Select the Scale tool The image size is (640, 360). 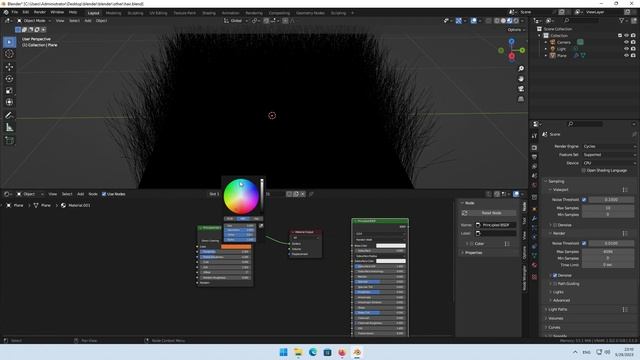(x=9, y=90)
